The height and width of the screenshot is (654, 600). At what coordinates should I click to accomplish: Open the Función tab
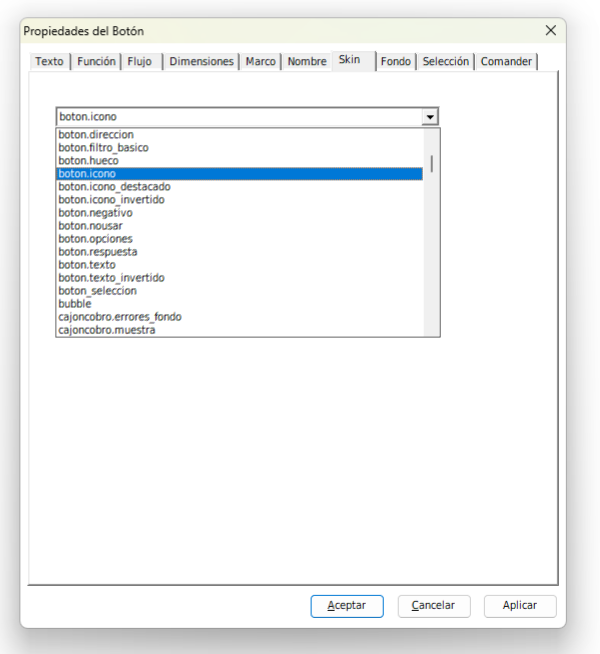pyautogui.click(x=96, y=61)
